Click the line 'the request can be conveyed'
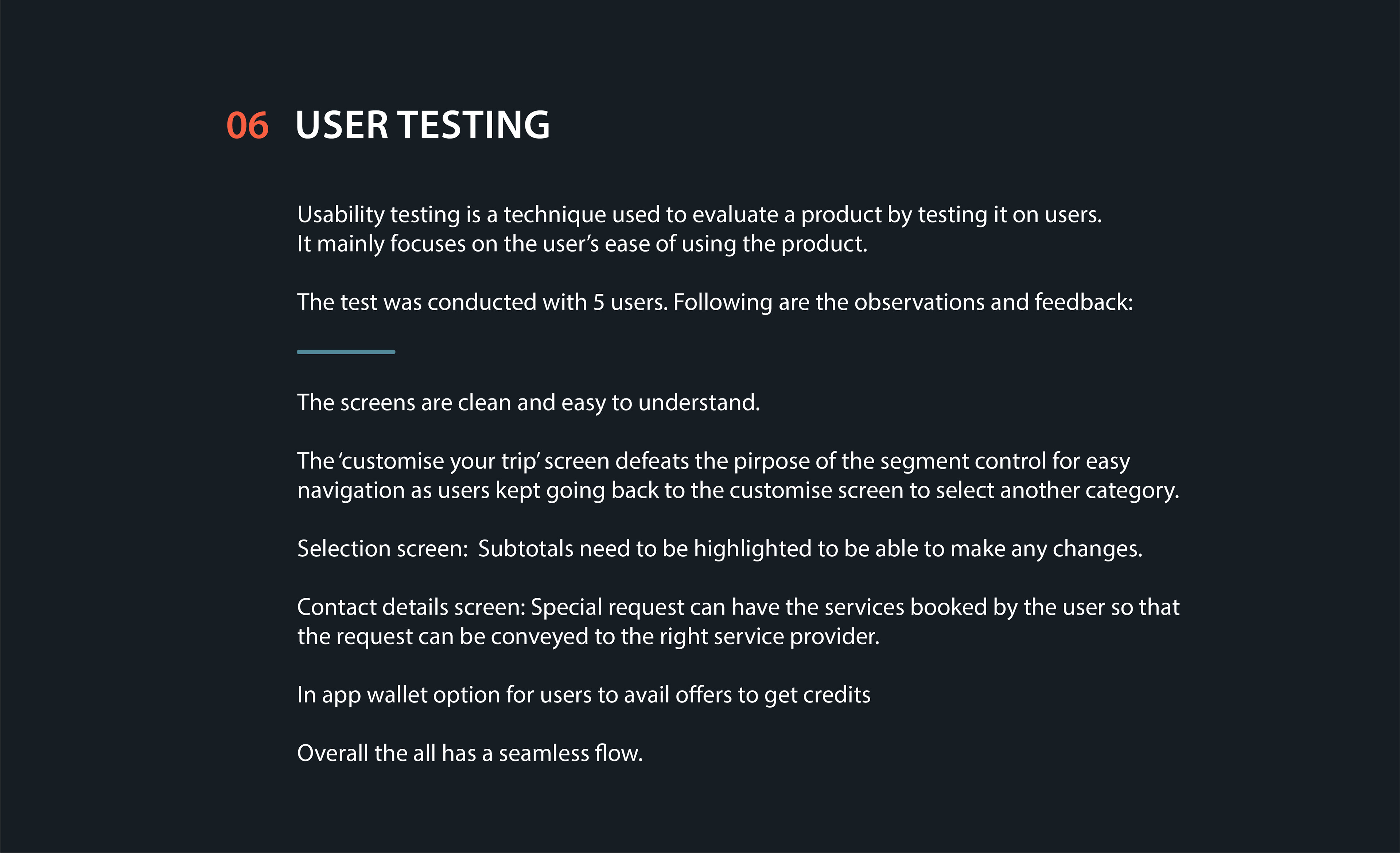Screen dimensions: 1400x853 [588, 636]
